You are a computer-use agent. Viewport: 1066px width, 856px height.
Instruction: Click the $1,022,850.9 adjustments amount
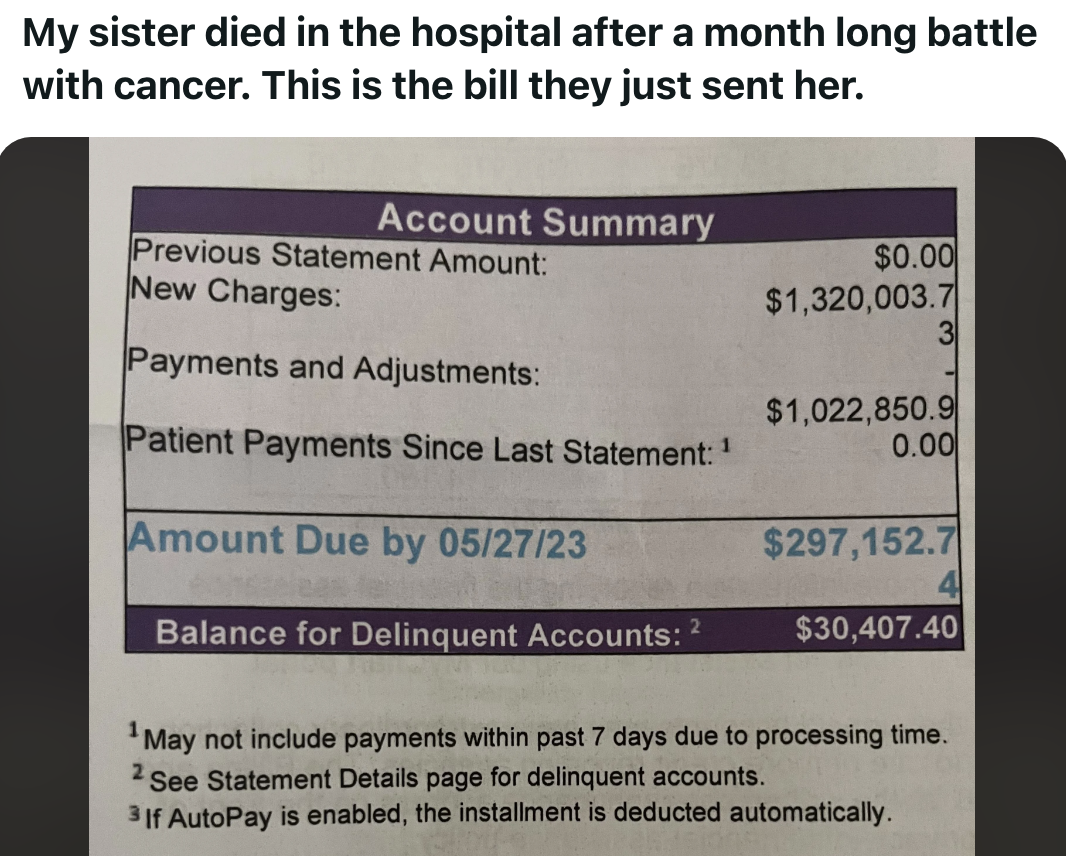[x=860, y=409]
